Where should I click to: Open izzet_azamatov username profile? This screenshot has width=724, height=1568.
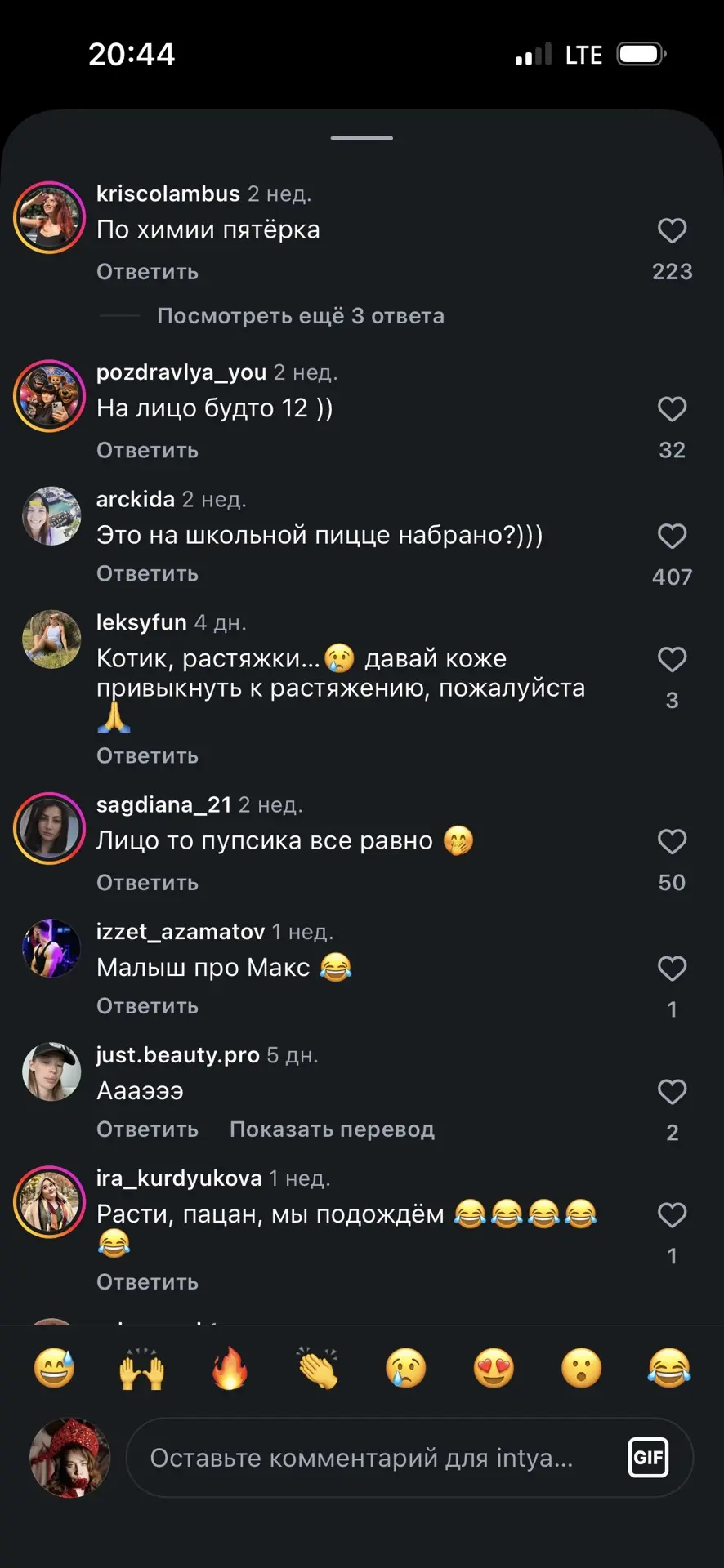(x=180, y=932)
